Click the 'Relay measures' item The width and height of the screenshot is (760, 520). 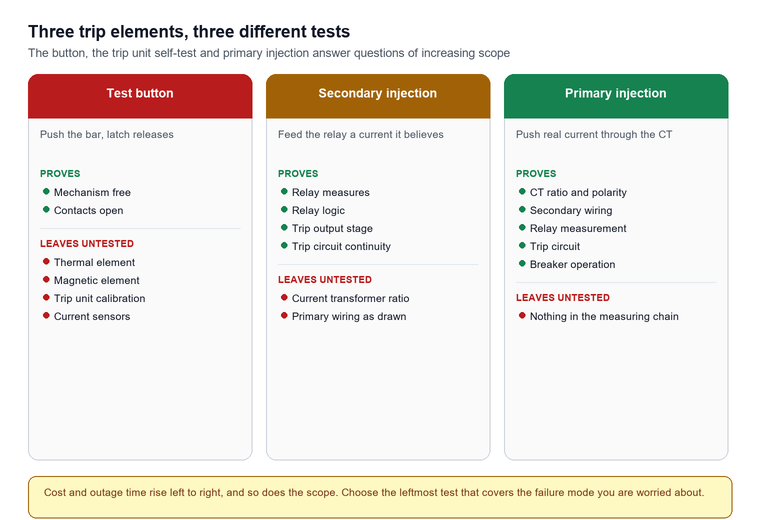point(331,192)
